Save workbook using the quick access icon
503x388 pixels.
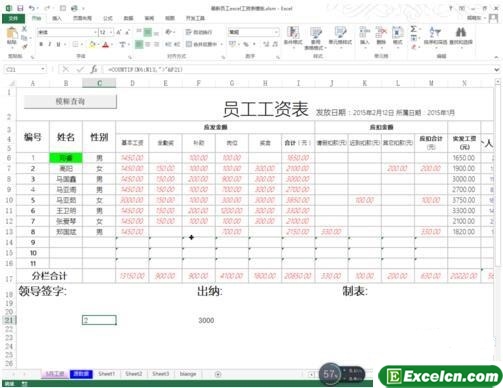20,8
